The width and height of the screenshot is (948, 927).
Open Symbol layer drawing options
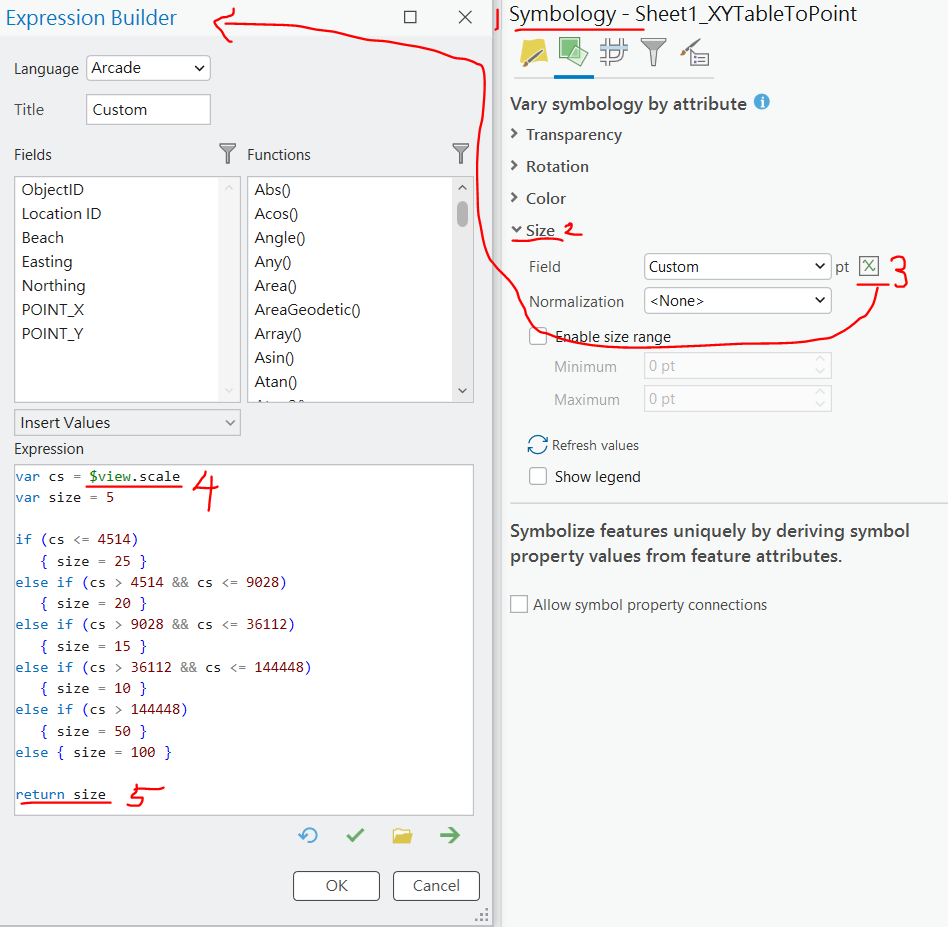pos(613,54)
